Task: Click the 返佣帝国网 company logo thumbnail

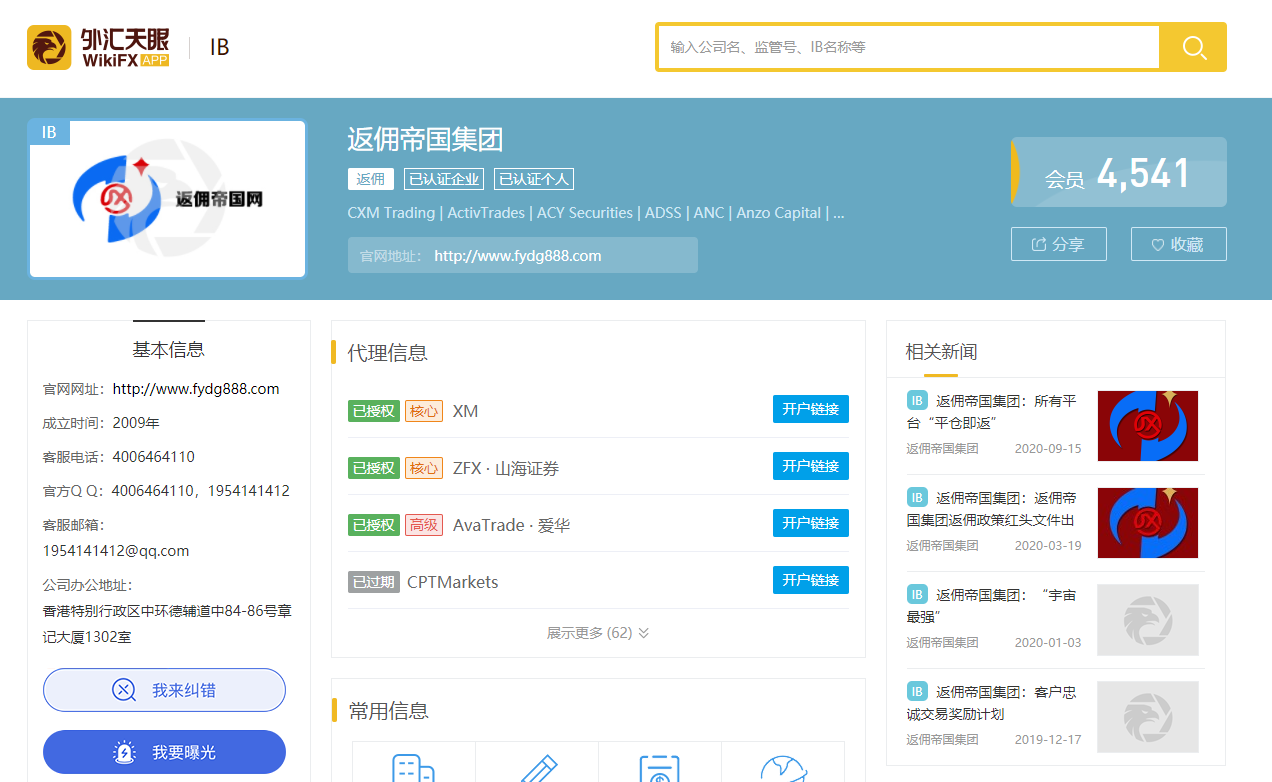Action: pos(167,199)
